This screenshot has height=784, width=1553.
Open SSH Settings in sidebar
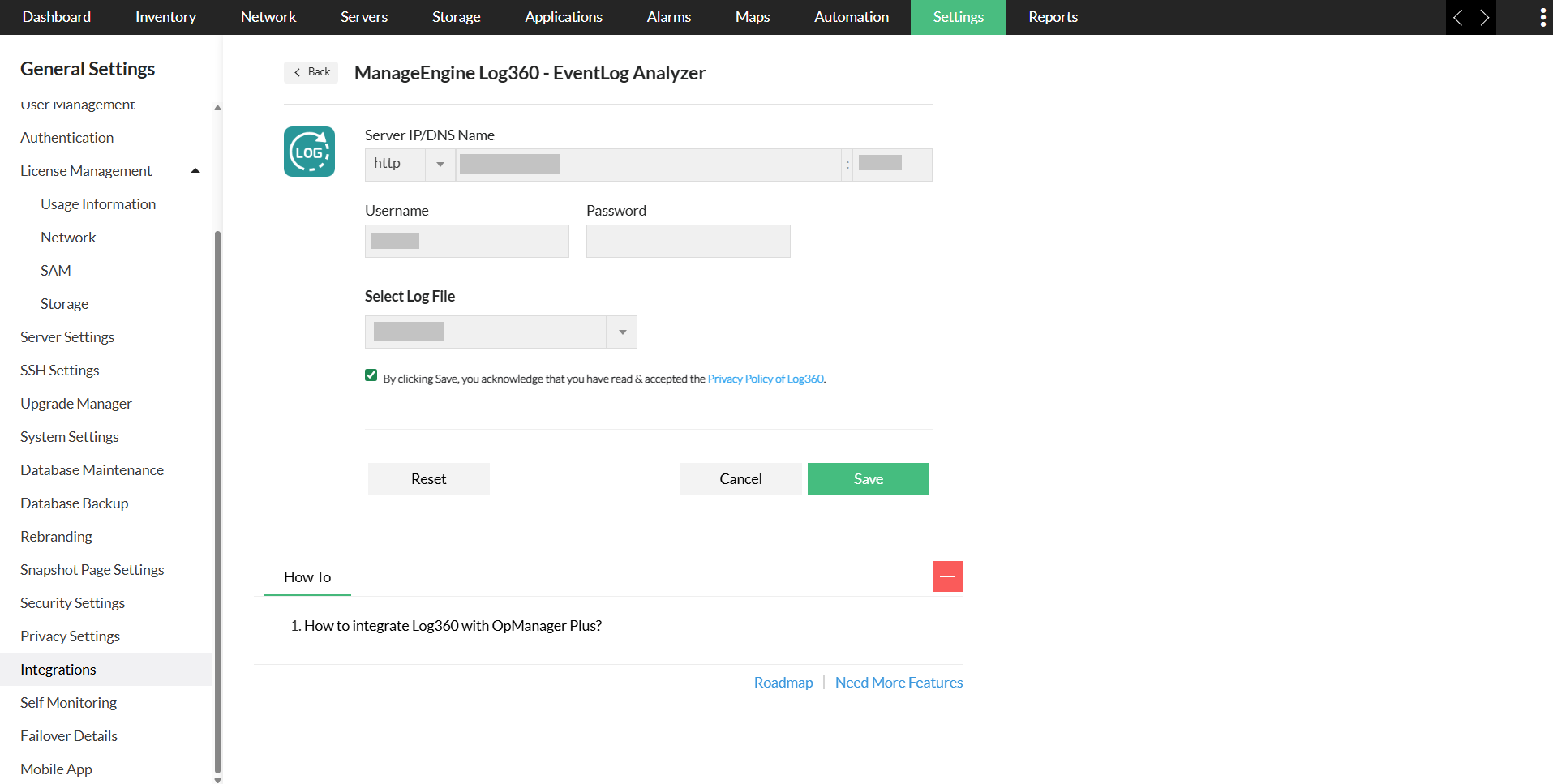pyautogui.click(x=60, y=371)
